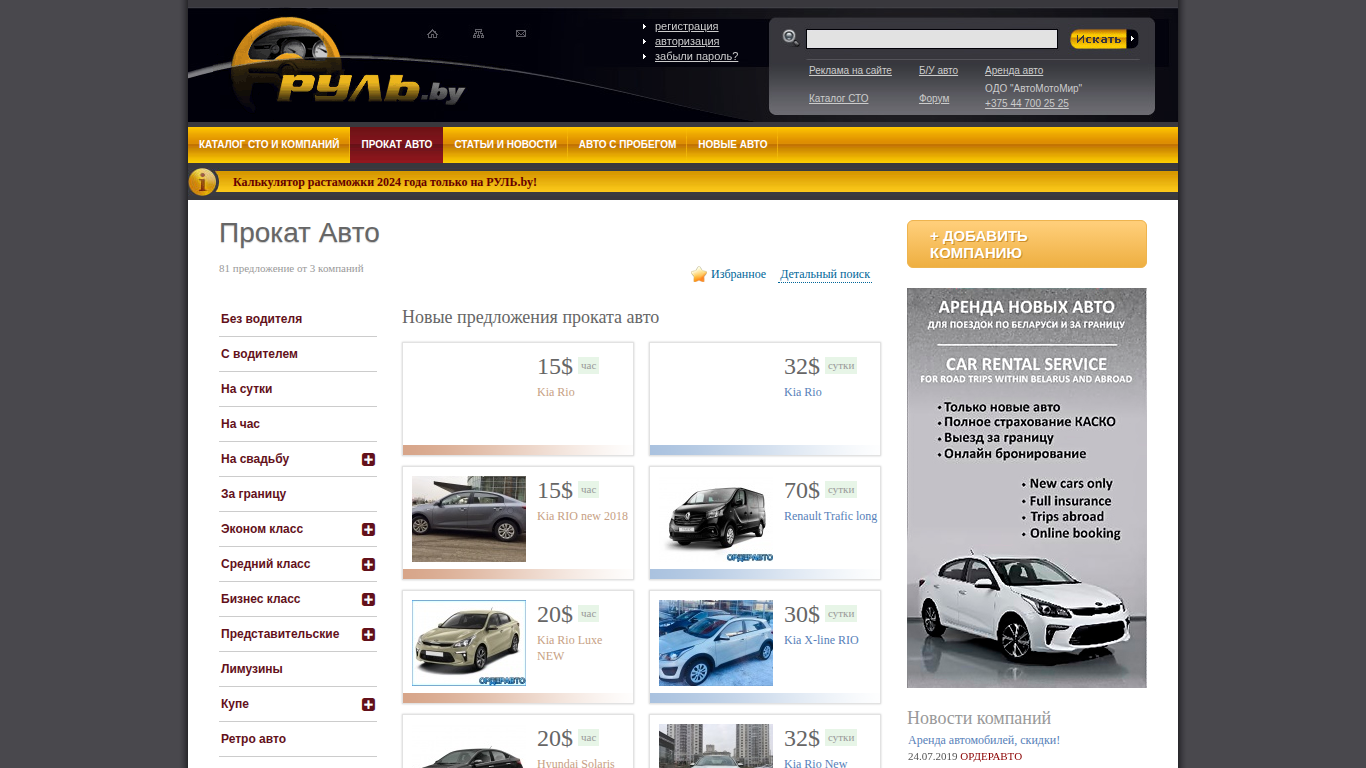This screenshot has width=1366, height=768.
Task: Click the 81 предложение от 3 компаний text
Action: (x=291, y=268)
